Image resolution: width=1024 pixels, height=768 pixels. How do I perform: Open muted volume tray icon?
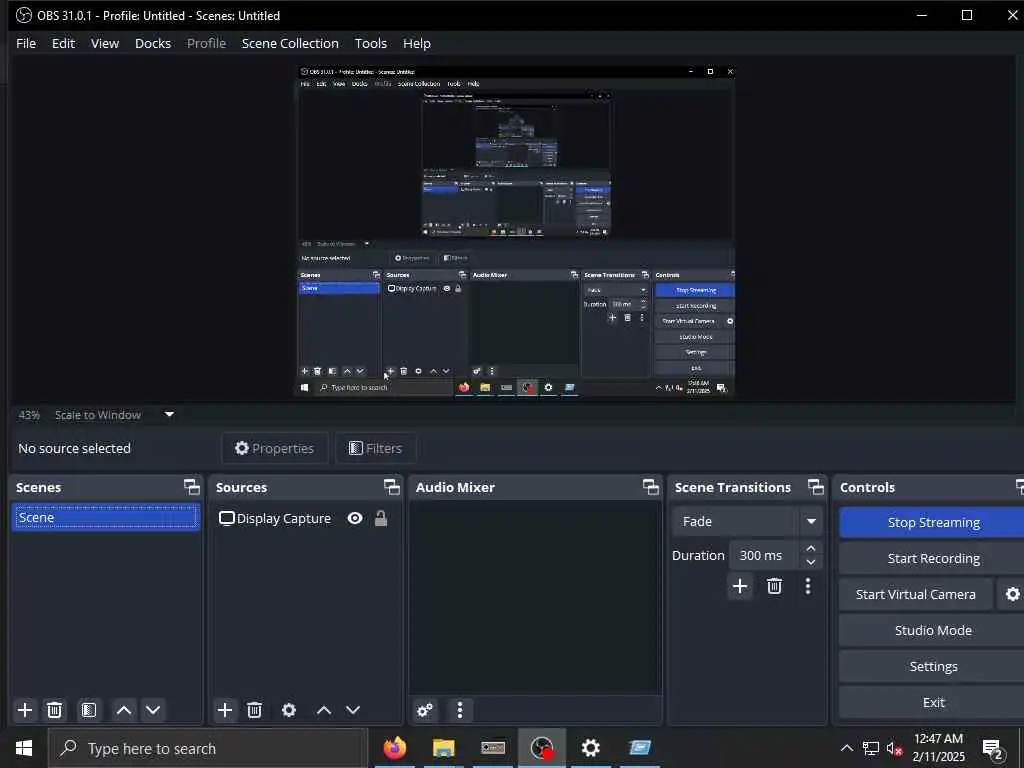click(895, 748)
